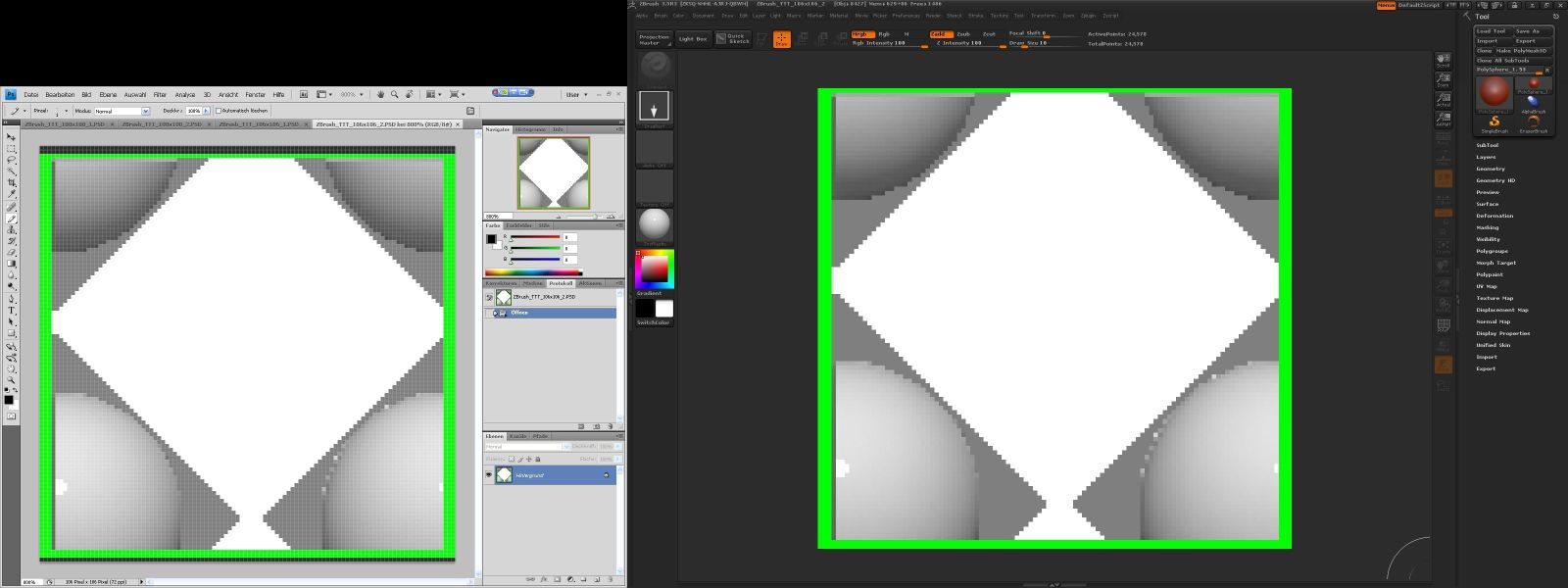
Task: Click the ZBrush Scroll canvas icon
Action: 1443,61
